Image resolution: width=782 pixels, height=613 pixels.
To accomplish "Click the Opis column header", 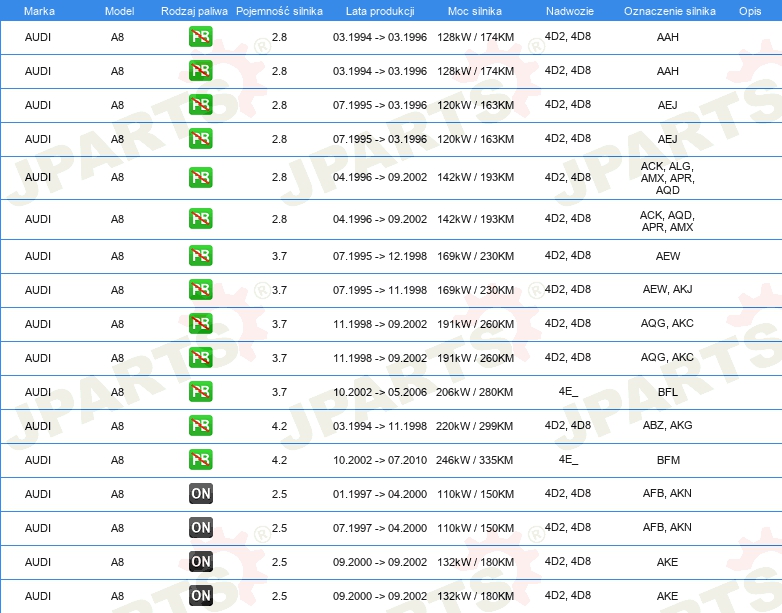I will [x=750, y=11].
